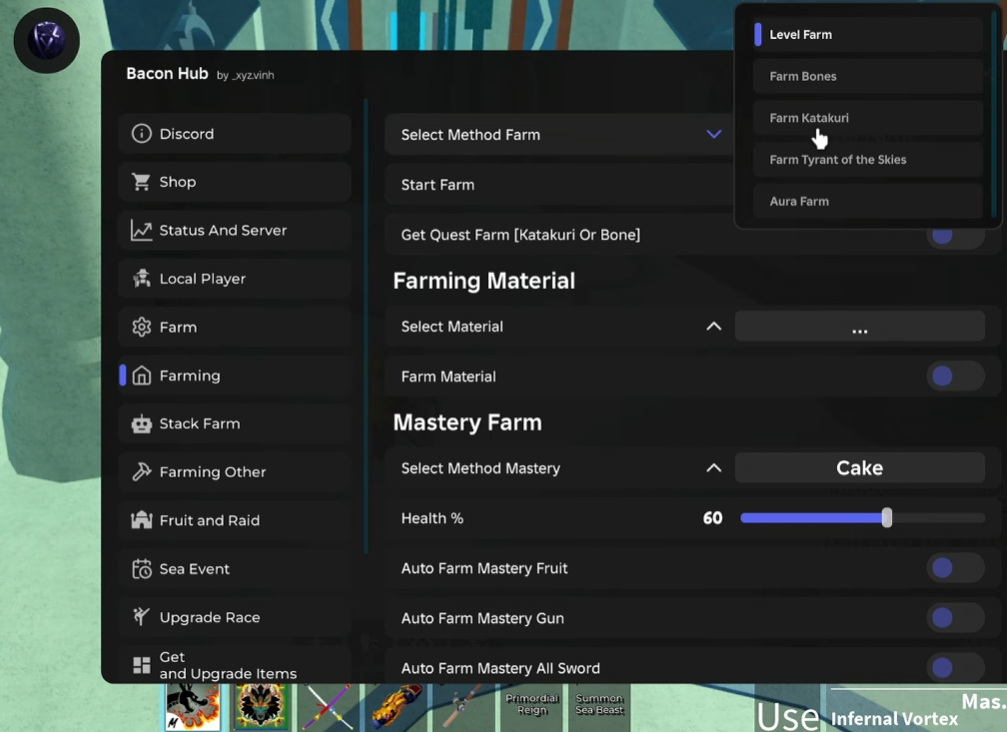This screenshot has height=732, width=1007.
Task: Collapse the Select Method Farm dropdown chevron
Action: pyautogui.click(x=713, y=134)
